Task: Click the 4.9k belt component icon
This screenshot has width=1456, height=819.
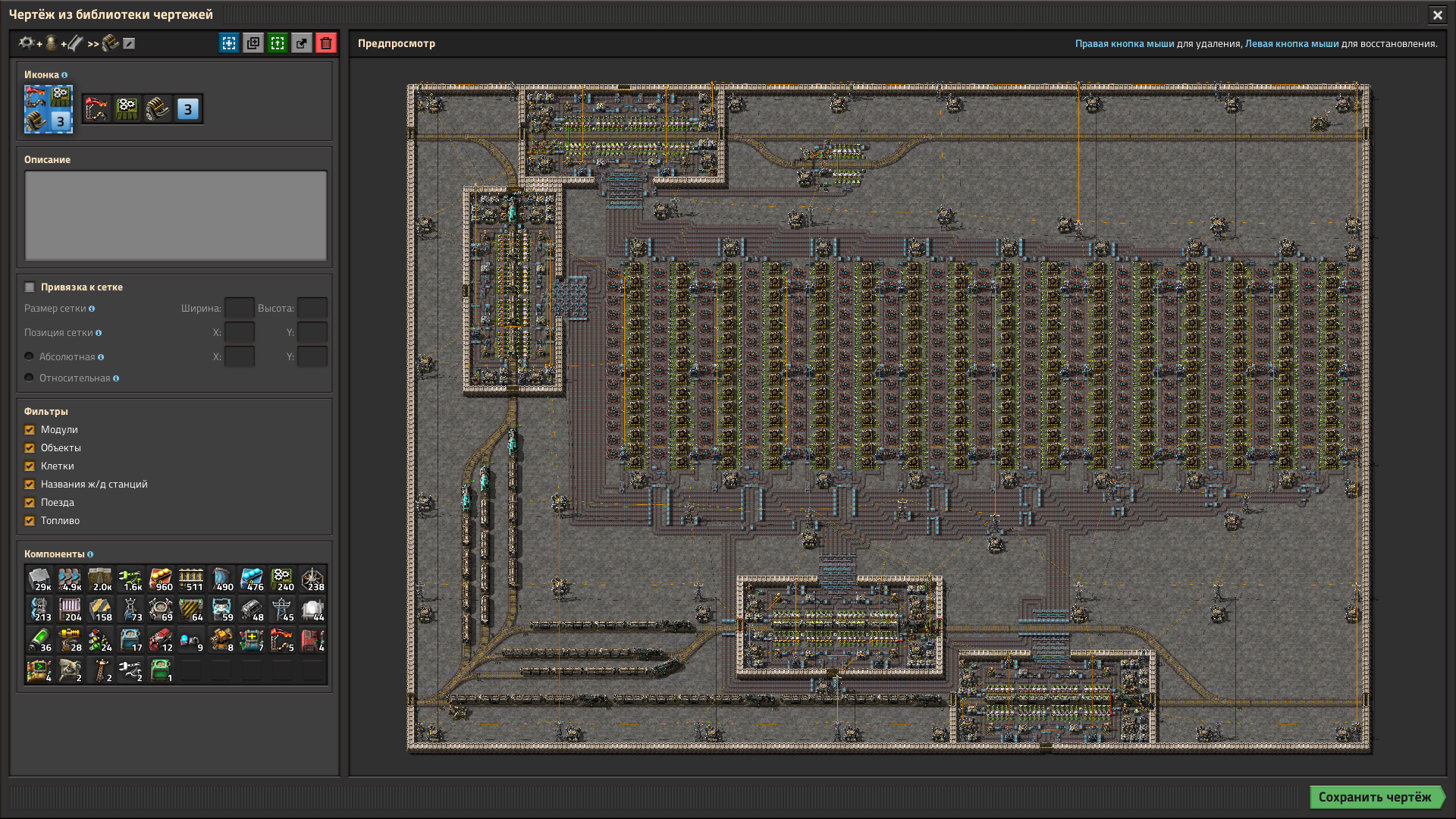Action: (70, 579)
